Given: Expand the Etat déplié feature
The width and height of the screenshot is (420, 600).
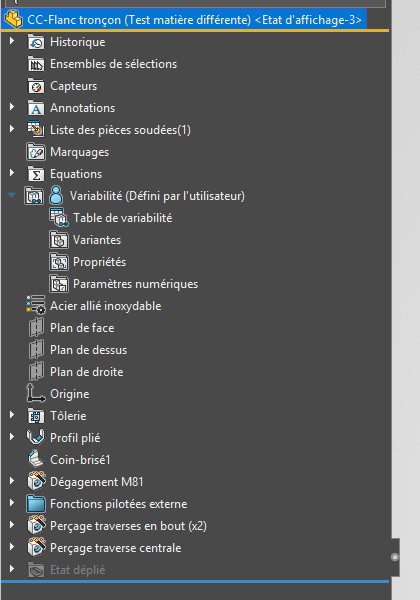Looking at the screenshot, I should 12,569.
